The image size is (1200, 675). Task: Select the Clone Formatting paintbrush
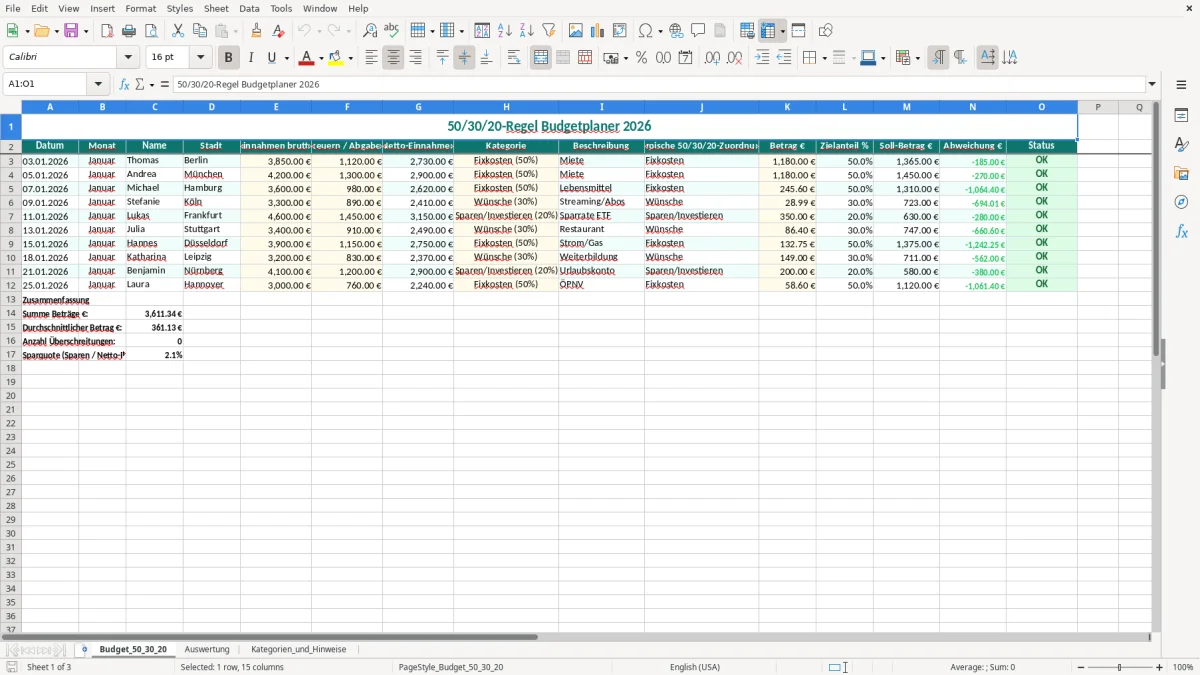[257, 31]
